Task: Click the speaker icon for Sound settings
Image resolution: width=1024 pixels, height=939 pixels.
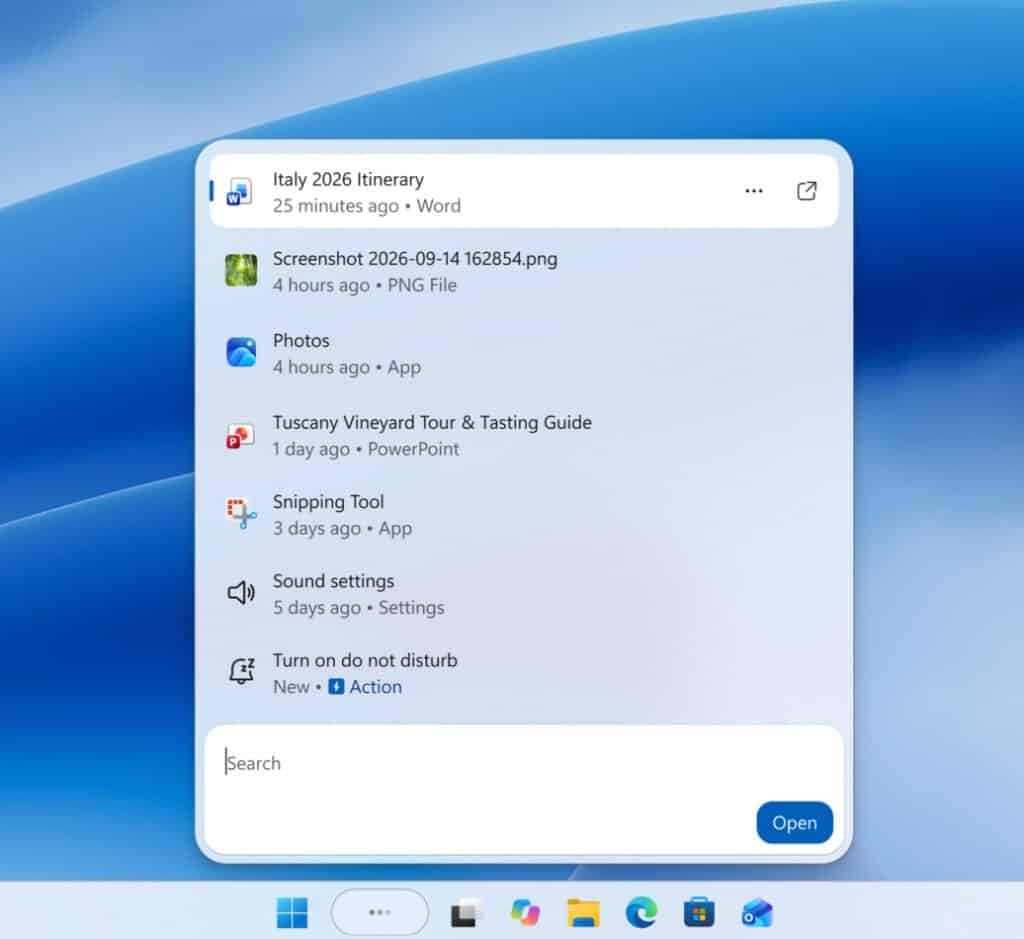Action: tap(241, 593)
